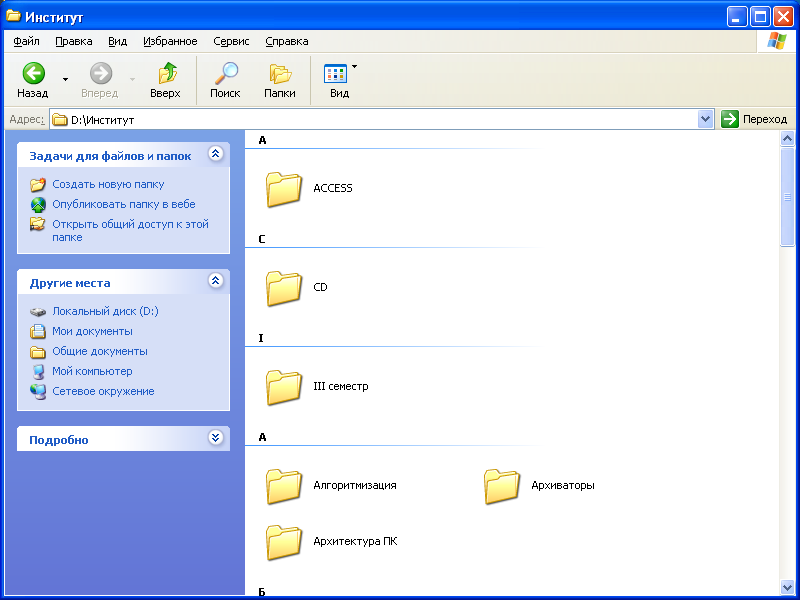
Task: Toggle the Папки folders pane icon
Action: click(x=280, y=74)
